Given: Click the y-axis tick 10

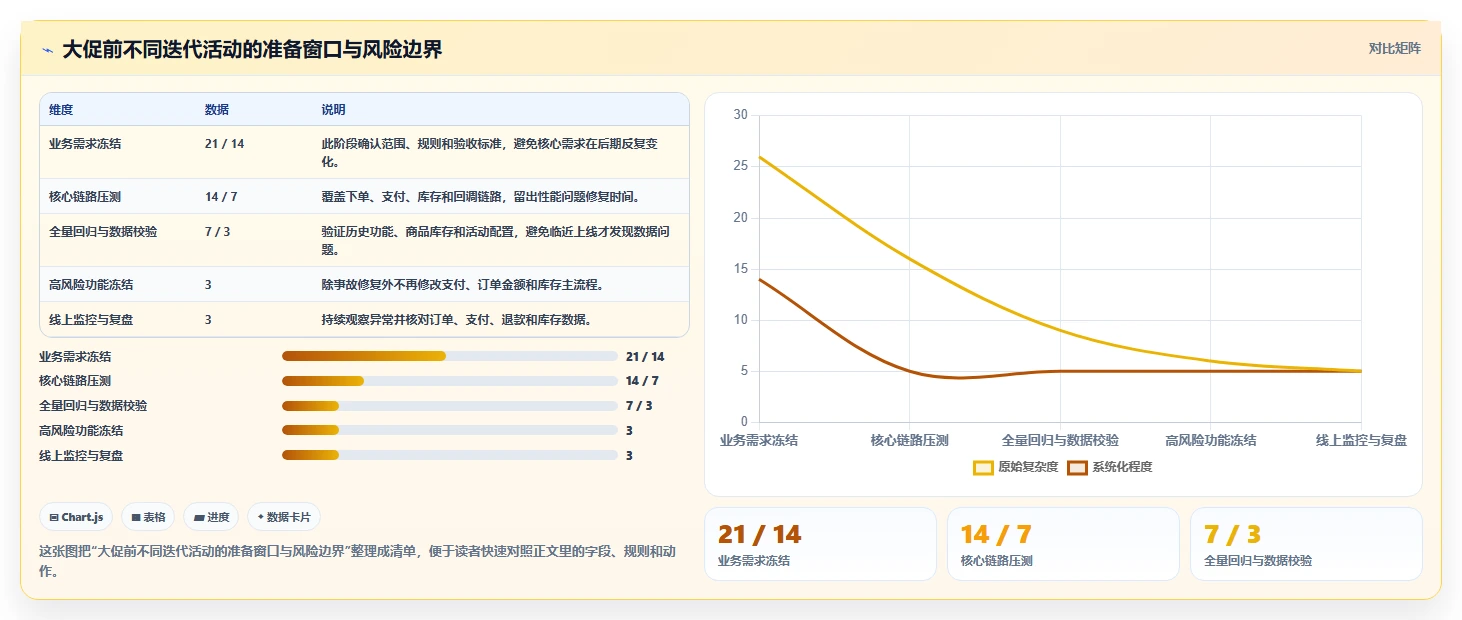Looking at the screenshot, I should (x=740, y=320).
